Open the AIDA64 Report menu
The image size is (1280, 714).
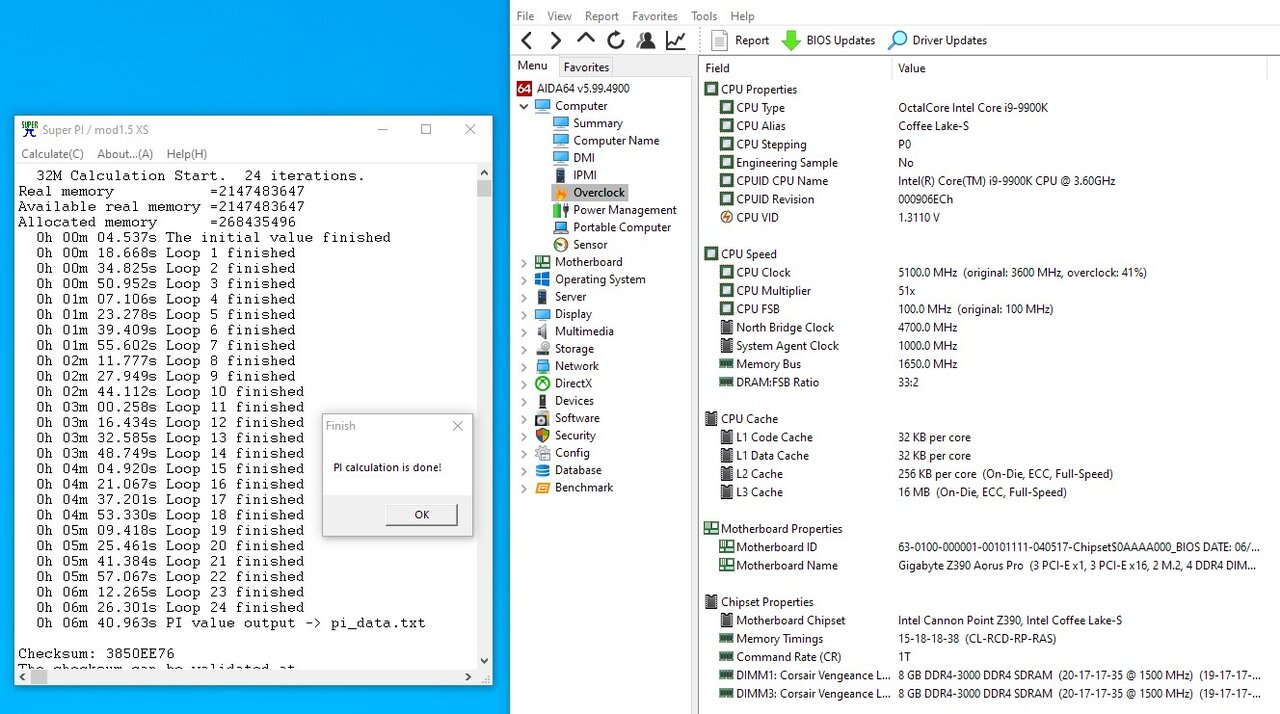(x=602, y=16)
